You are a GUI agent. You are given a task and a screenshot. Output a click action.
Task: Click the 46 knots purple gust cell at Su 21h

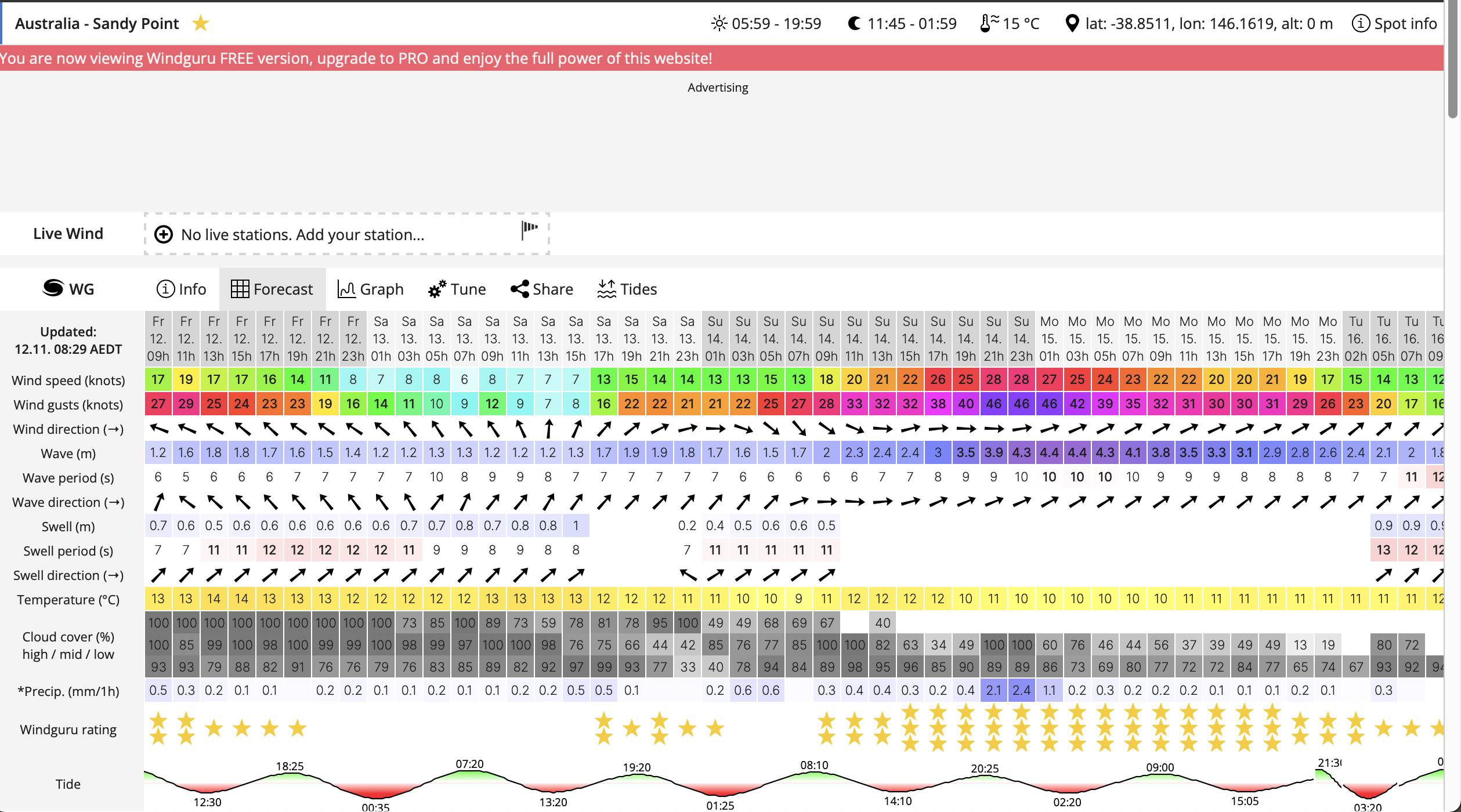[993, 404]
